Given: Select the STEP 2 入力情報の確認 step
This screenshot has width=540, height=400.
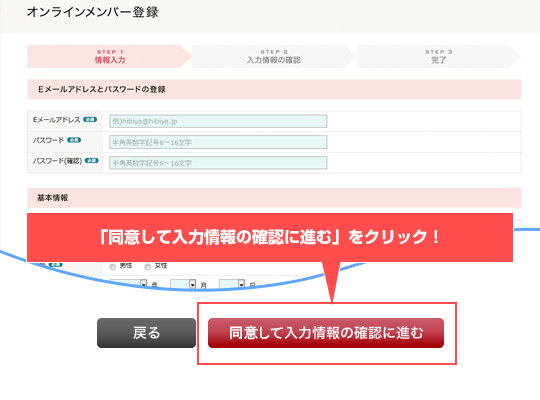Looking at the screenshot, I should point(274,56).
